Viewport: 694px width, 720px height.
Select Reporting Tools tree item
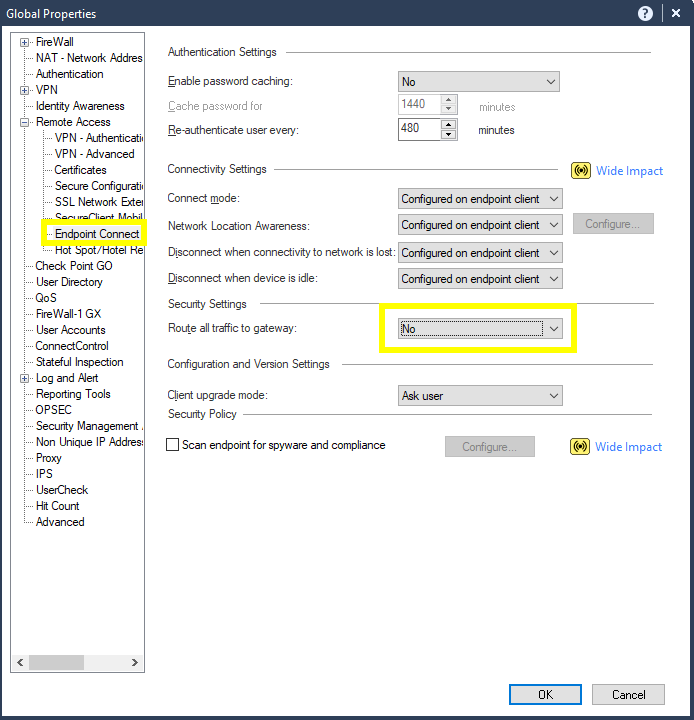click(73, 394)
